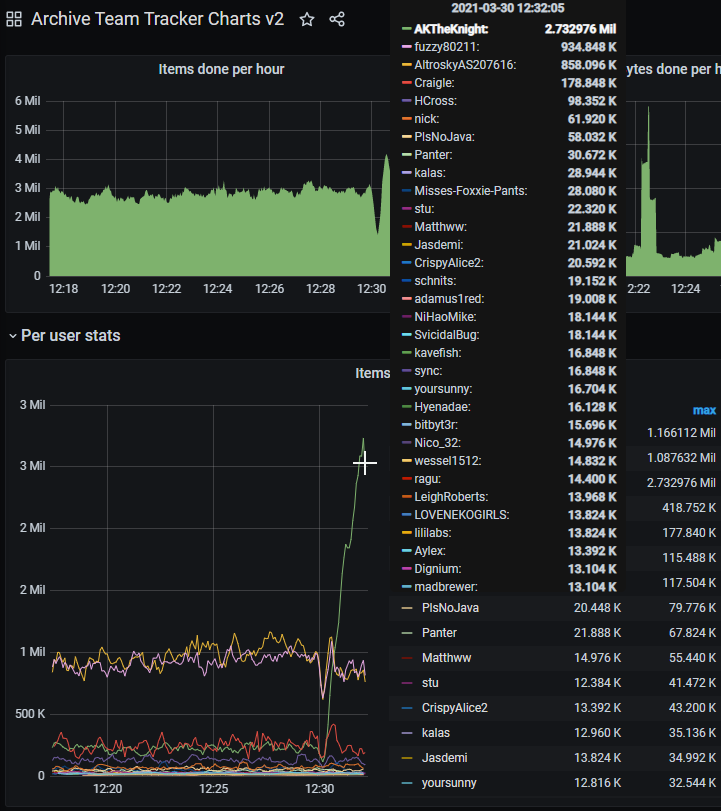Open the bytes done per hour panel menu

(670, 69)
